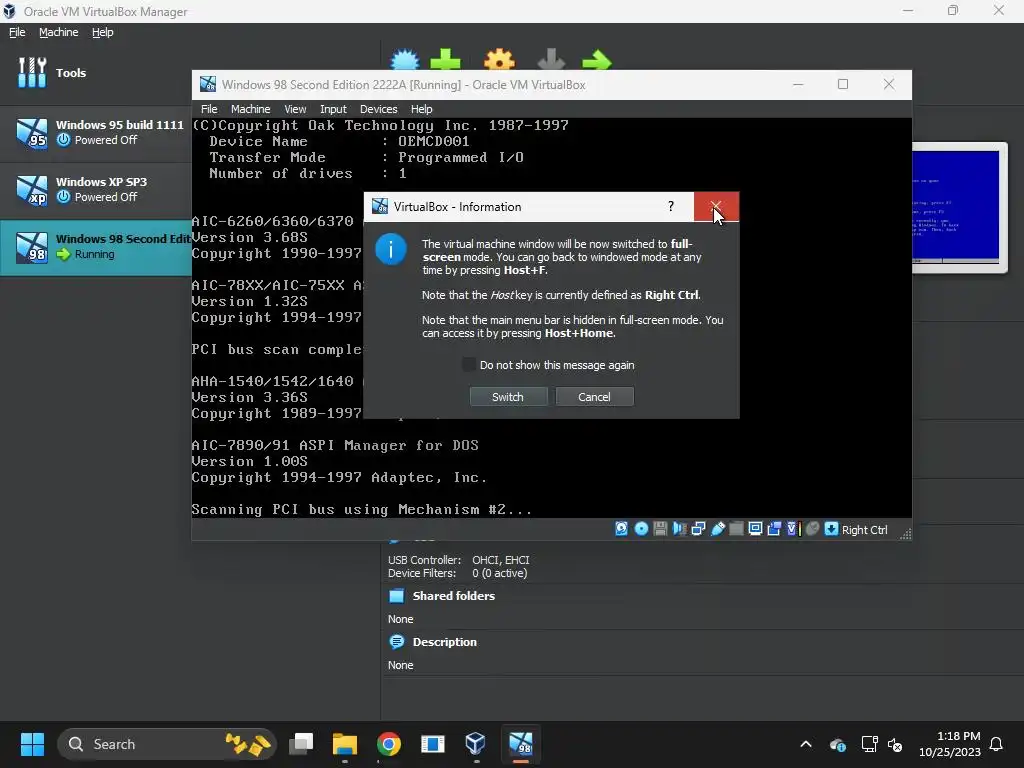Open machine Settings via orange gear icon
The height and width of the screenshot is (768, 1024).
(x=499, y=60)
